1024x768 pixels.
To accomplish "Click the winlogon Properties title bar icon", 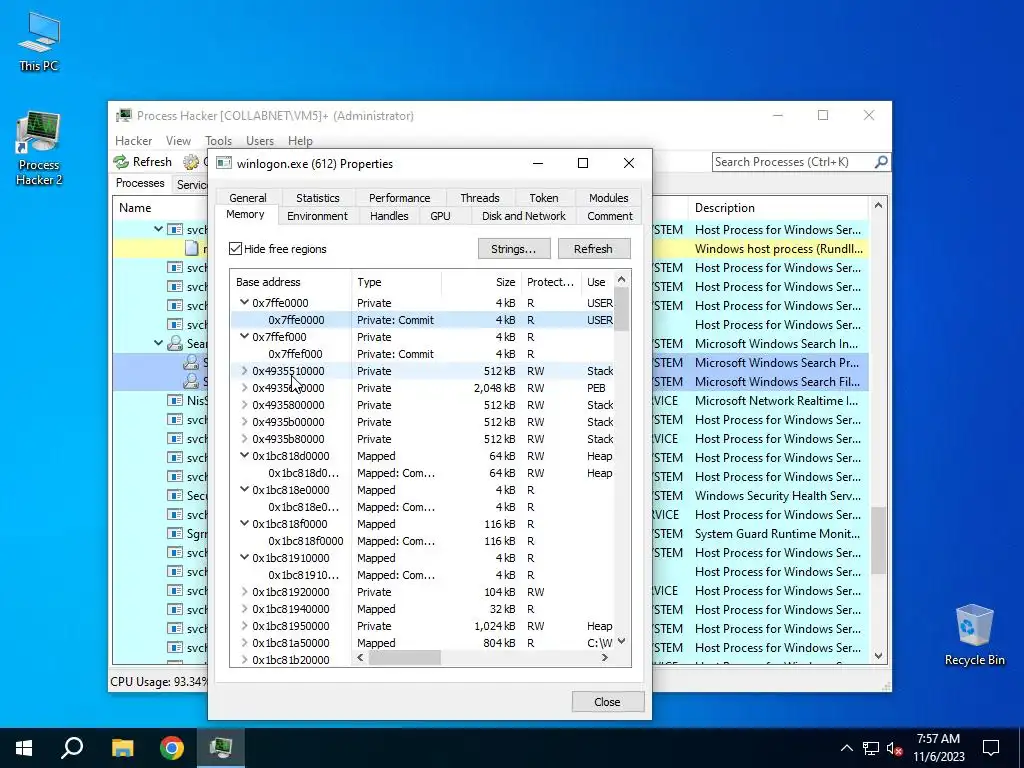I will tap(223, 163).
